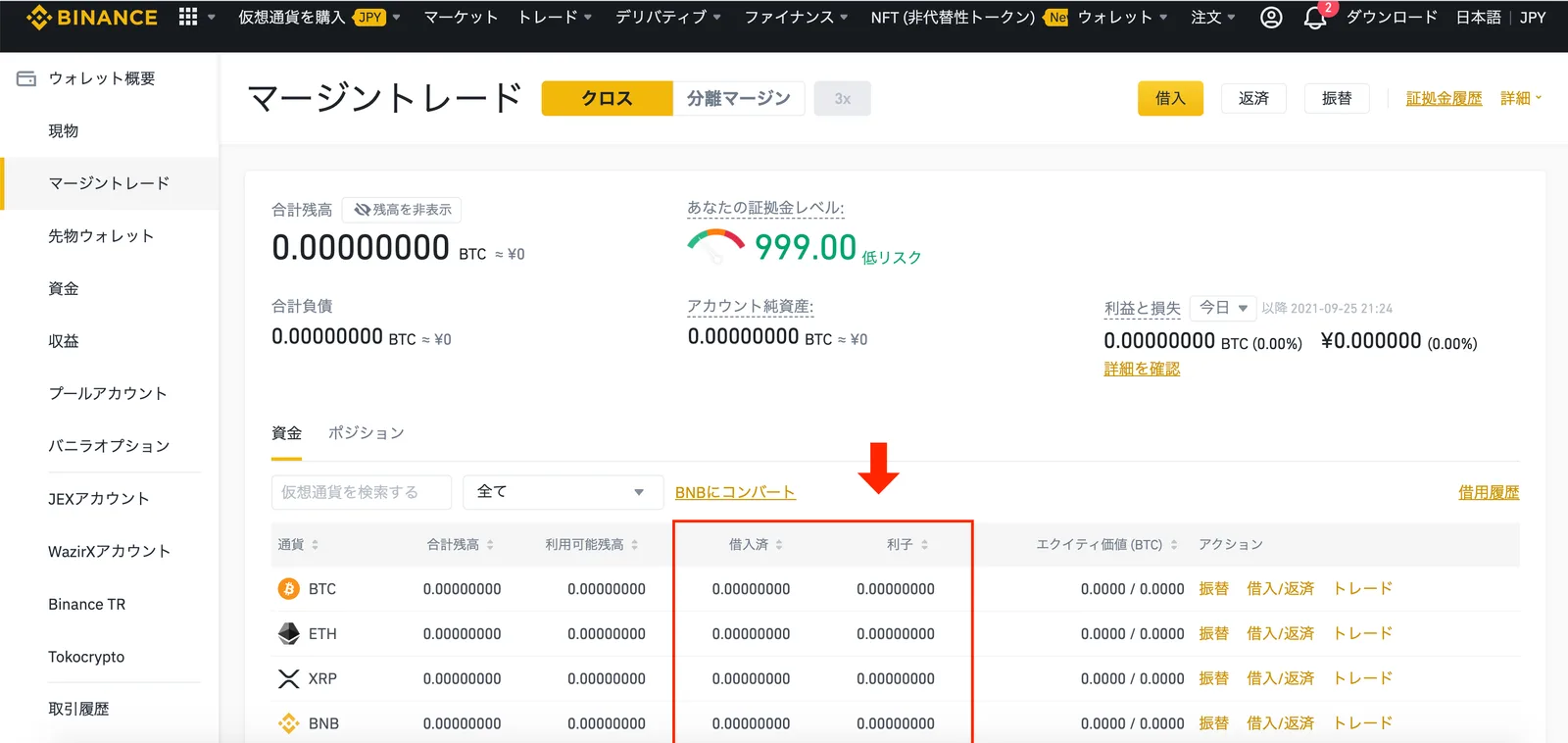Sort by 利用可能残高 column arrows

click(x=634, y=545)
